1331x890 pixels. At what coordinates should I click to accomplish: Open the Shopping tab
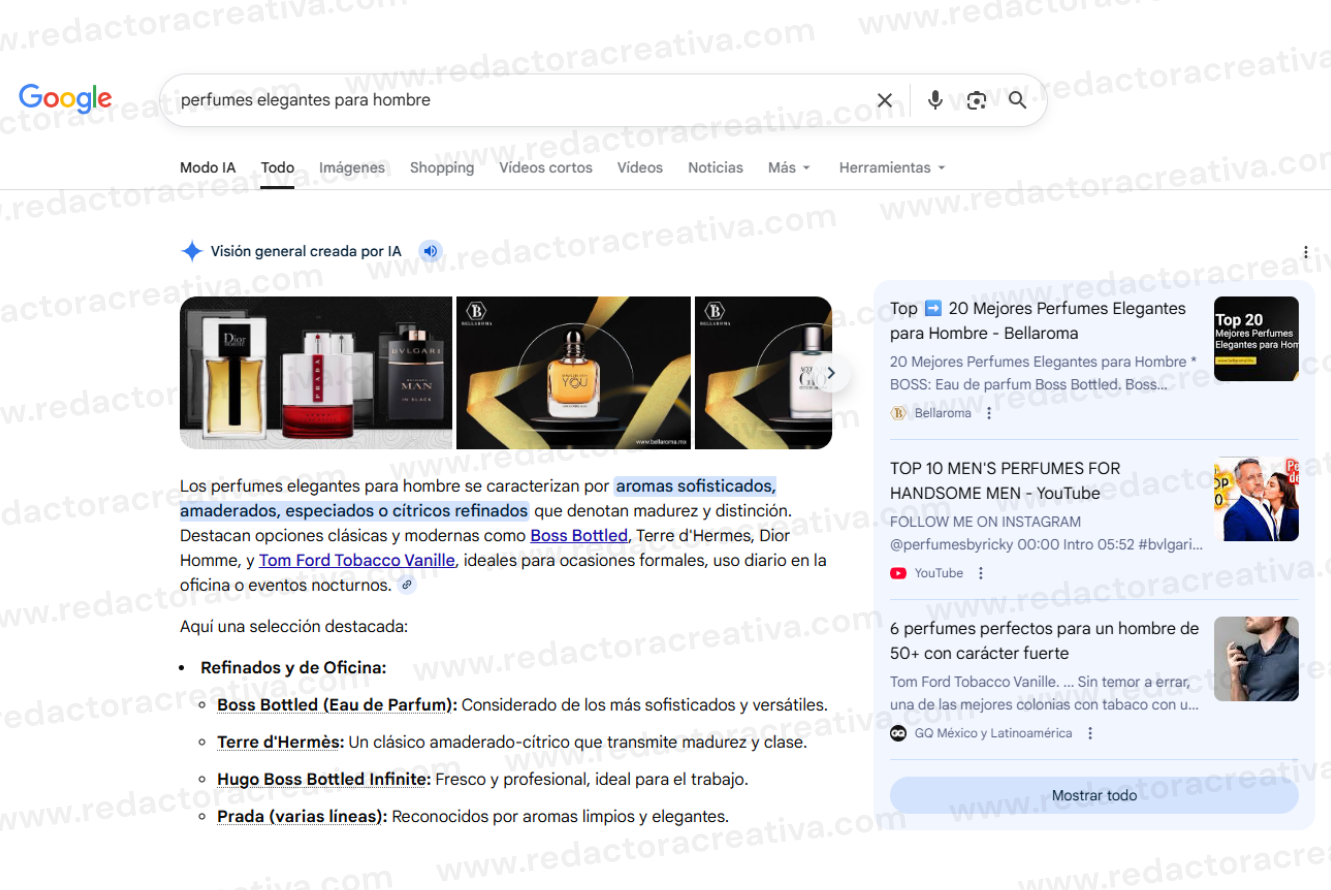point(442,168)
